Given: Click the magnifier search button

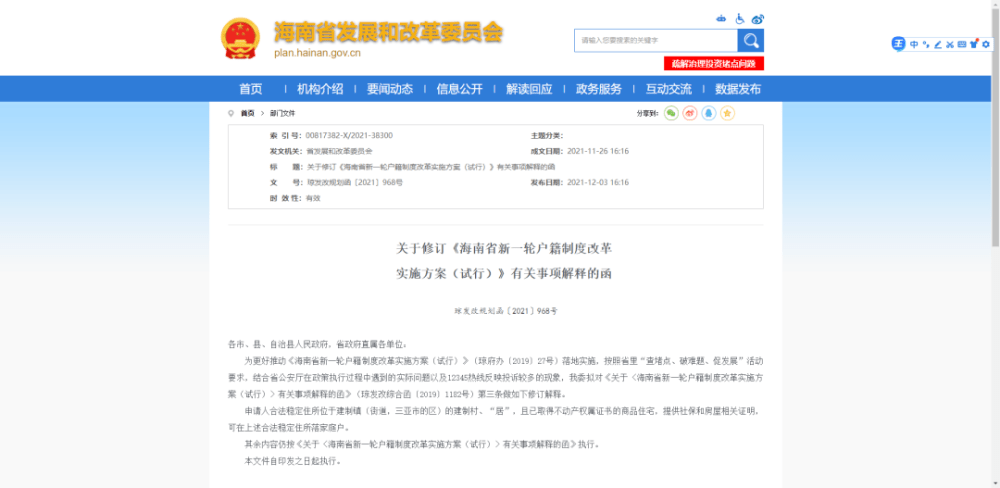Looking at the screenshot, I should point(751,41).
